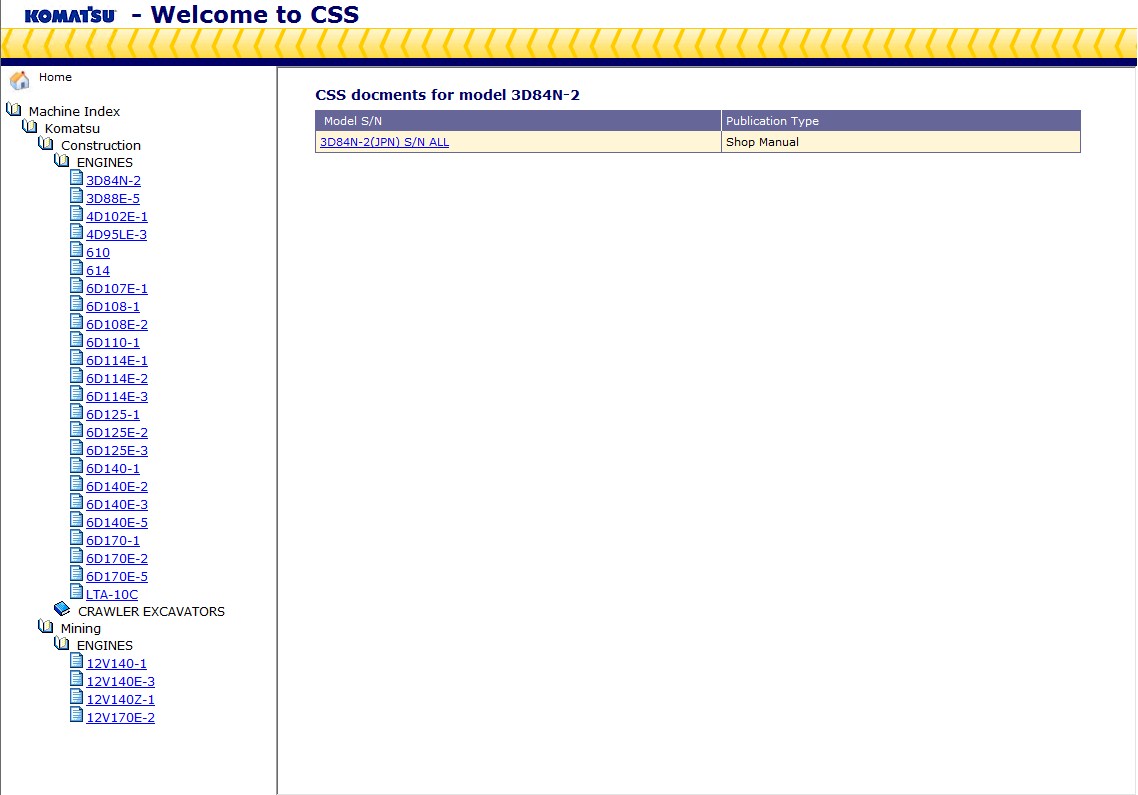Image resolution: width=1138 pixels, height=795 pixels.
Task: Click the Model S/N column header
Action: tap(518, 121)
